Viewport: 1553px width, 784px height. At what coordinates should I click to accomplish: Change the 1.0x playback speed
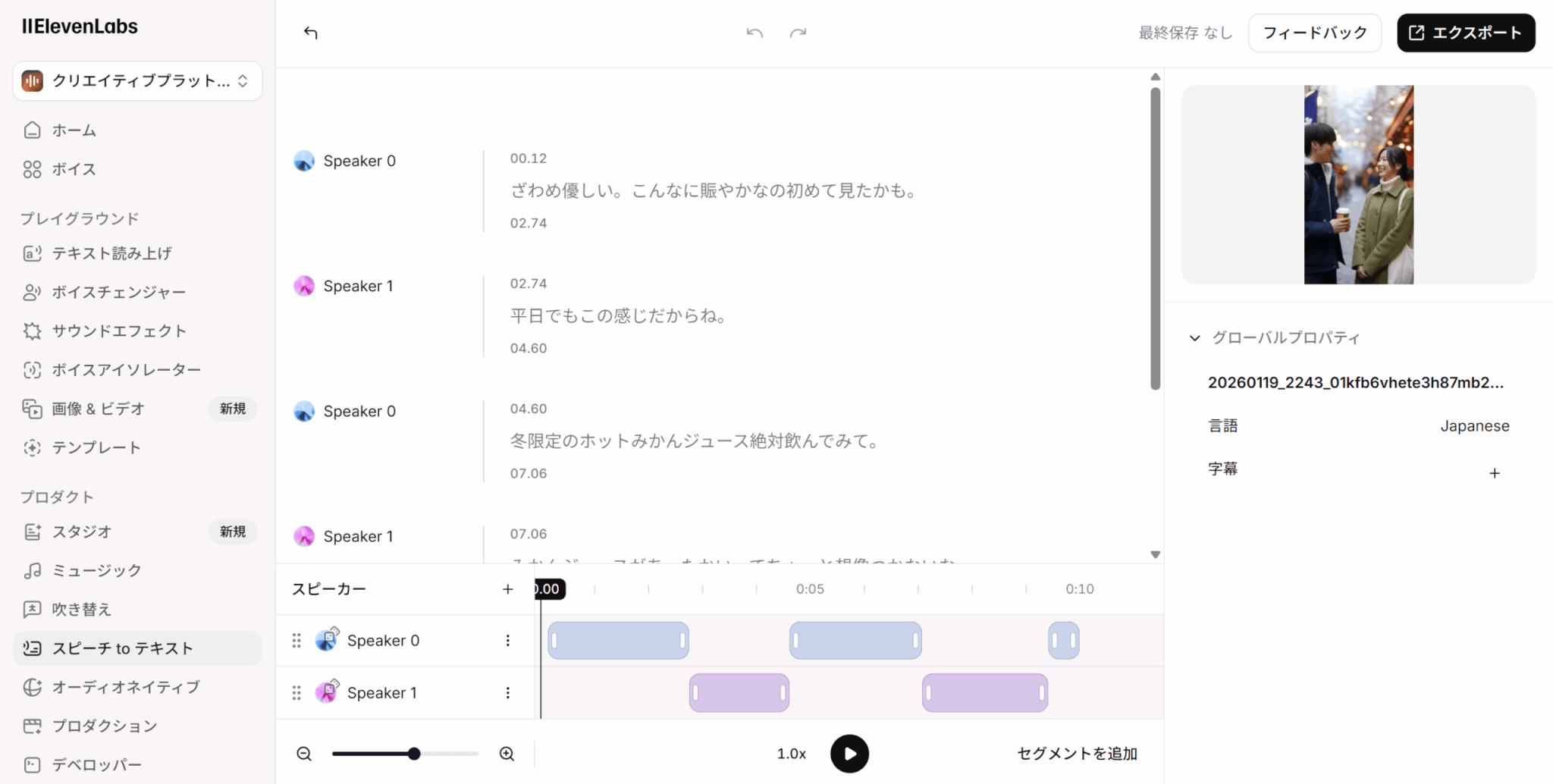pos(791,754)
